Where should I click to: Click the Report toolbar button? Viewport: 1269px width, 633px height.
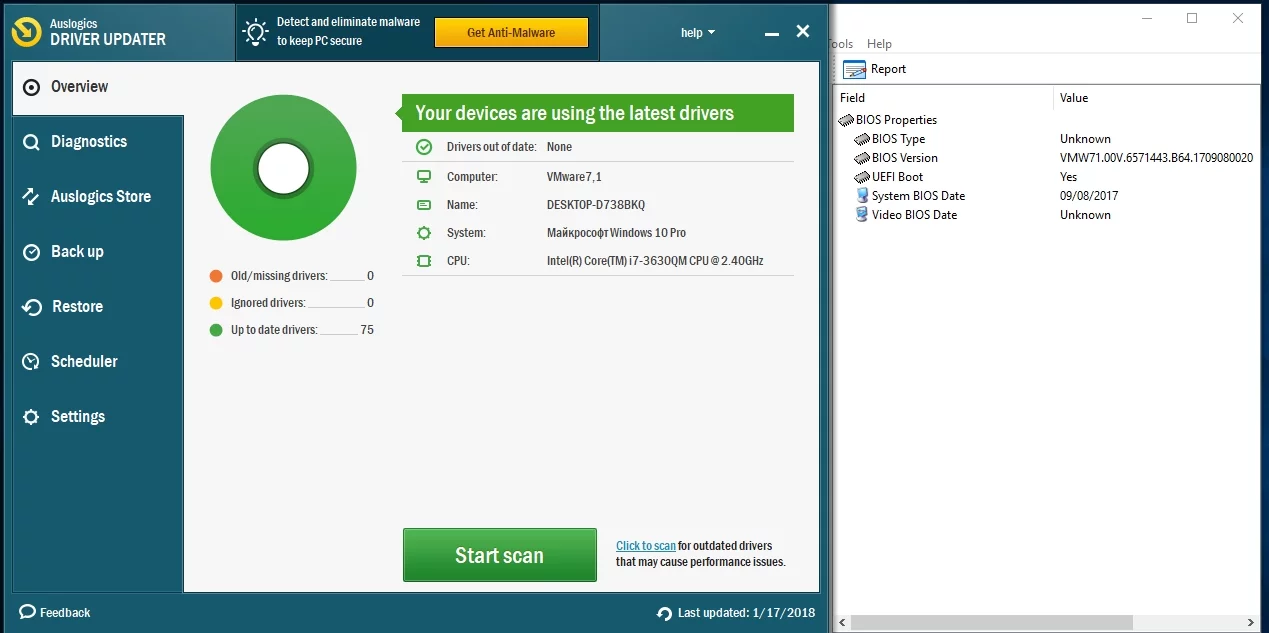click(875, 69)
